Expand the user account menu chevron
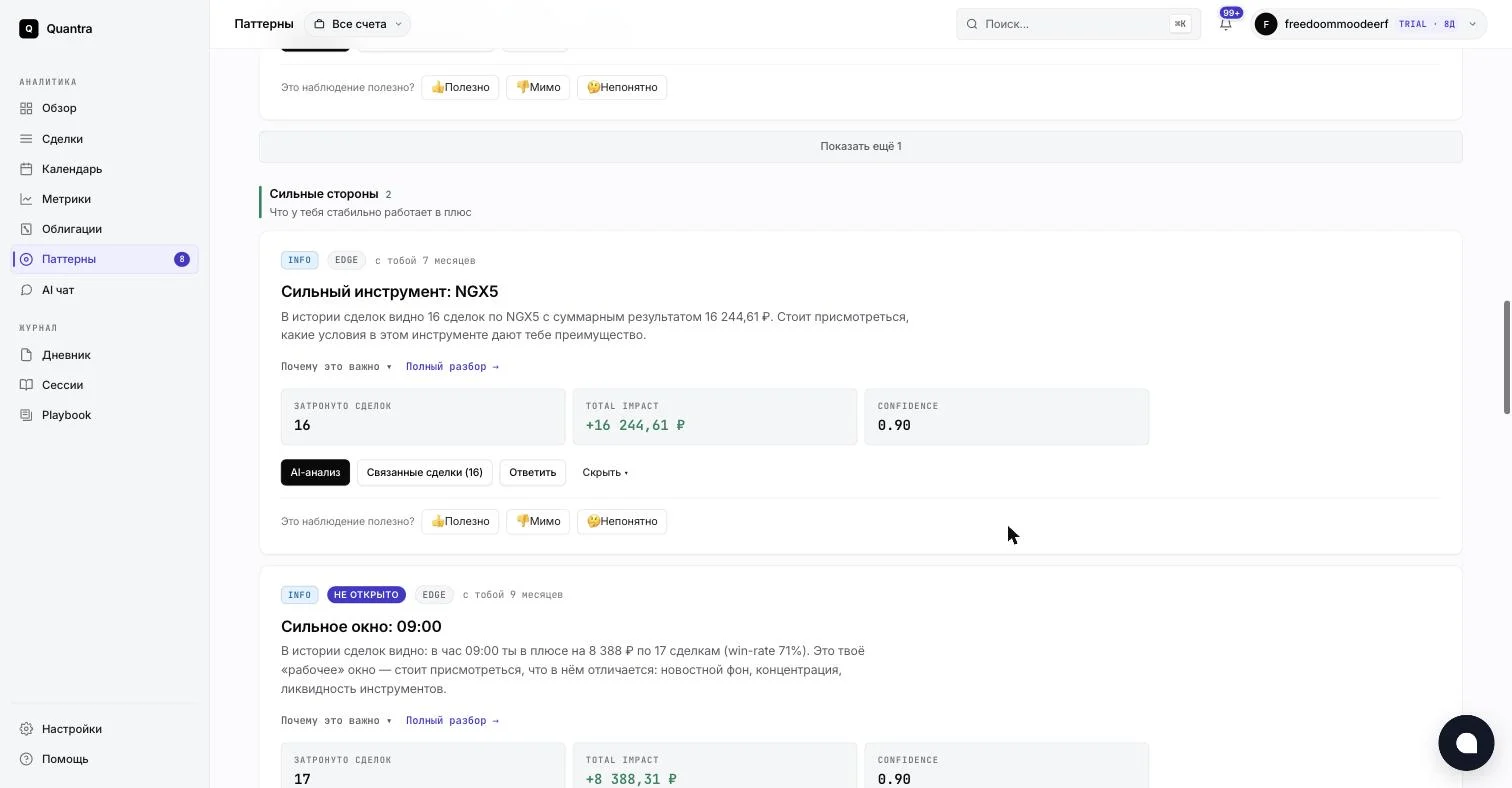 1472,24
